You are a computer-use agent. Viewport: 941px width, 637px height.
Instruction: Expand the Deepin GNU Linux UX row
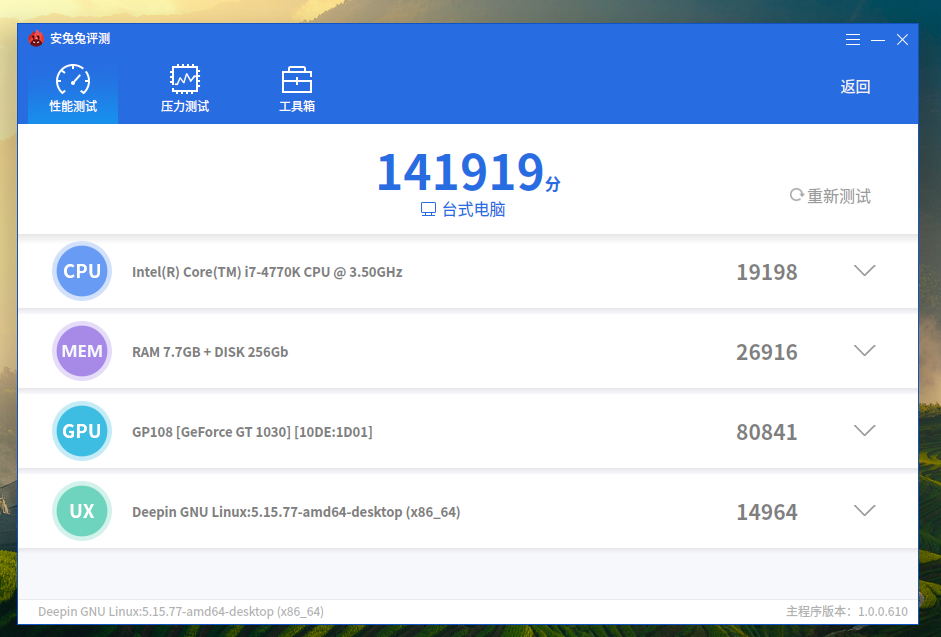click(864, 510)
